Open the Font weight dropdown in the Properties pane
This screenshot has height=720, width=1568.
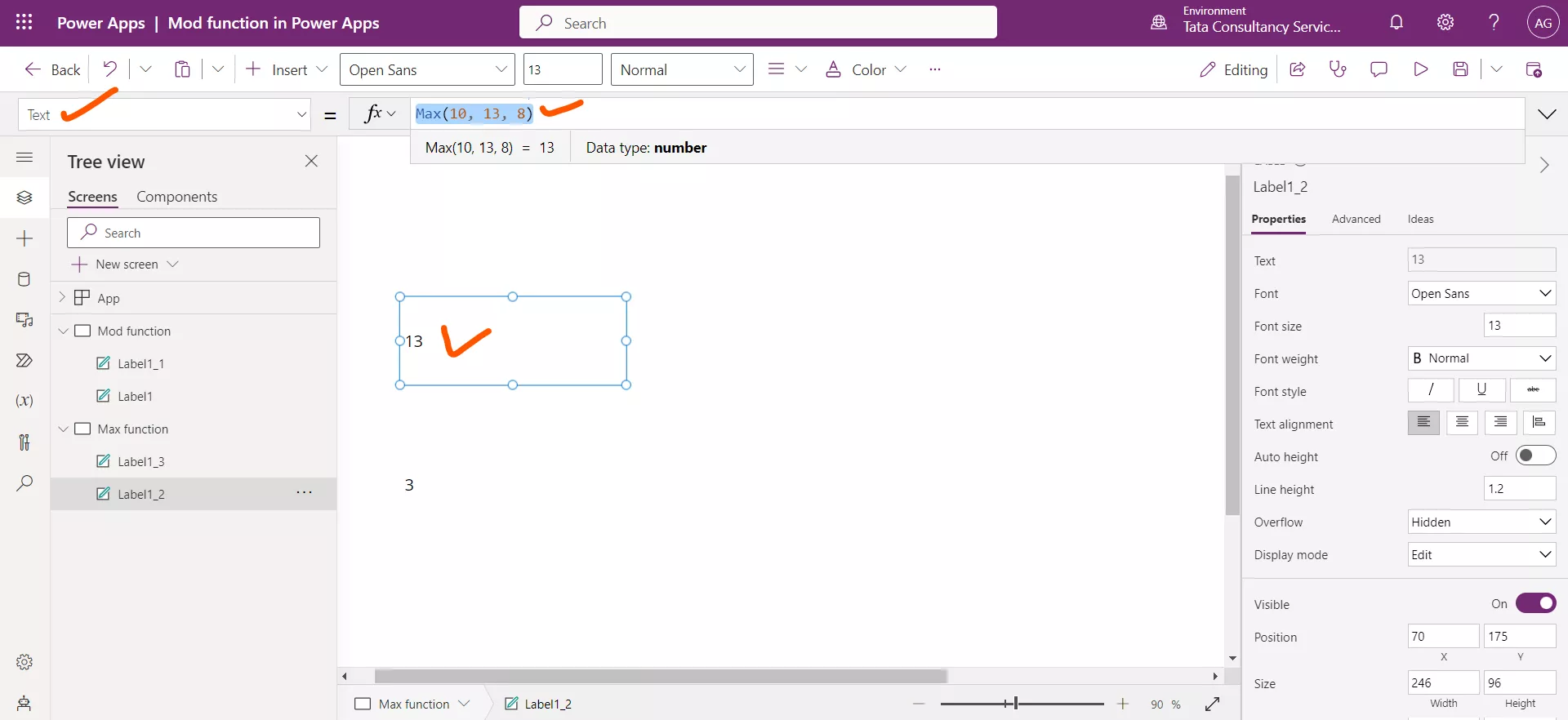point(1481,358)
